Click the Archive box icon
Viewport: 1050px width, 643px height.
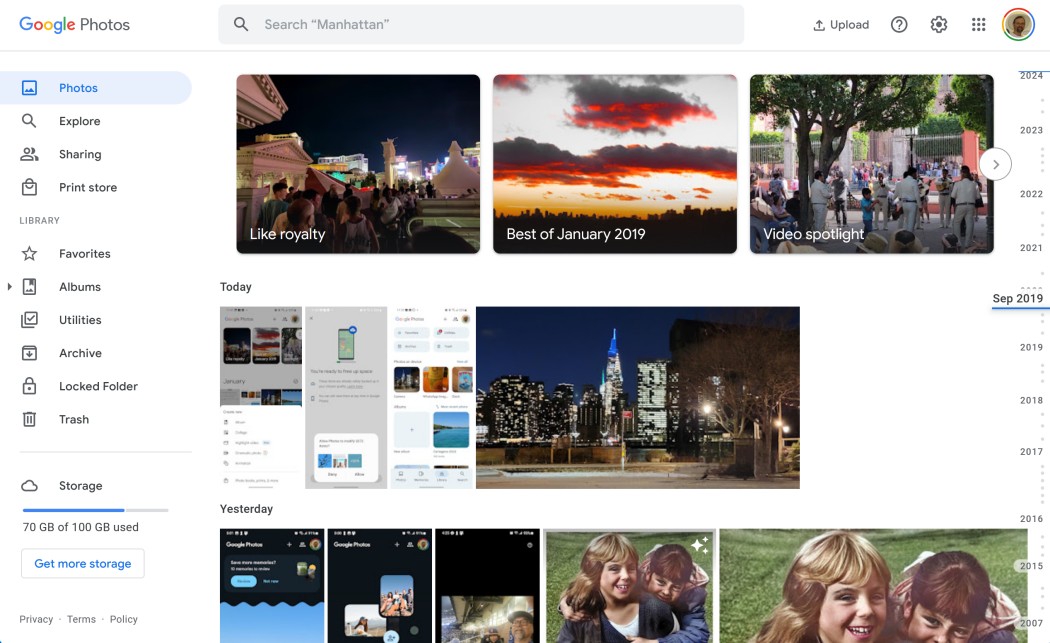coord(29,353)
